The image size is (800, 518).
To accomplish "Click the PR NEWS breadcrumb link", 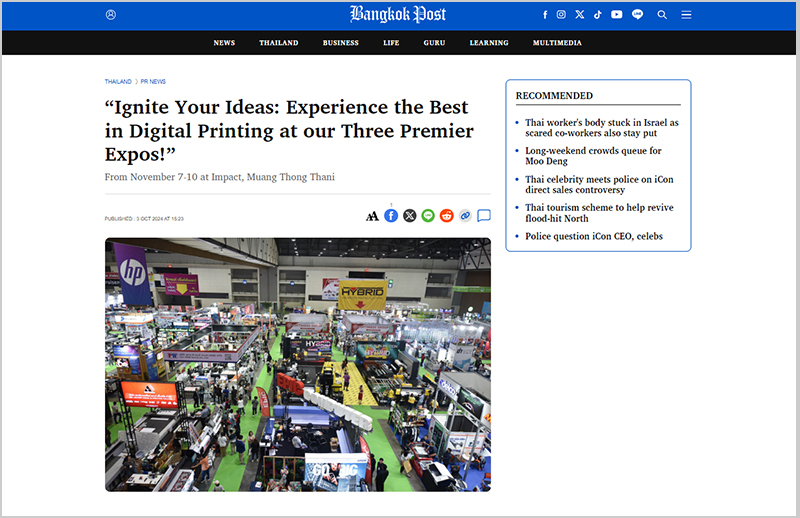I will tap(153, 82).
